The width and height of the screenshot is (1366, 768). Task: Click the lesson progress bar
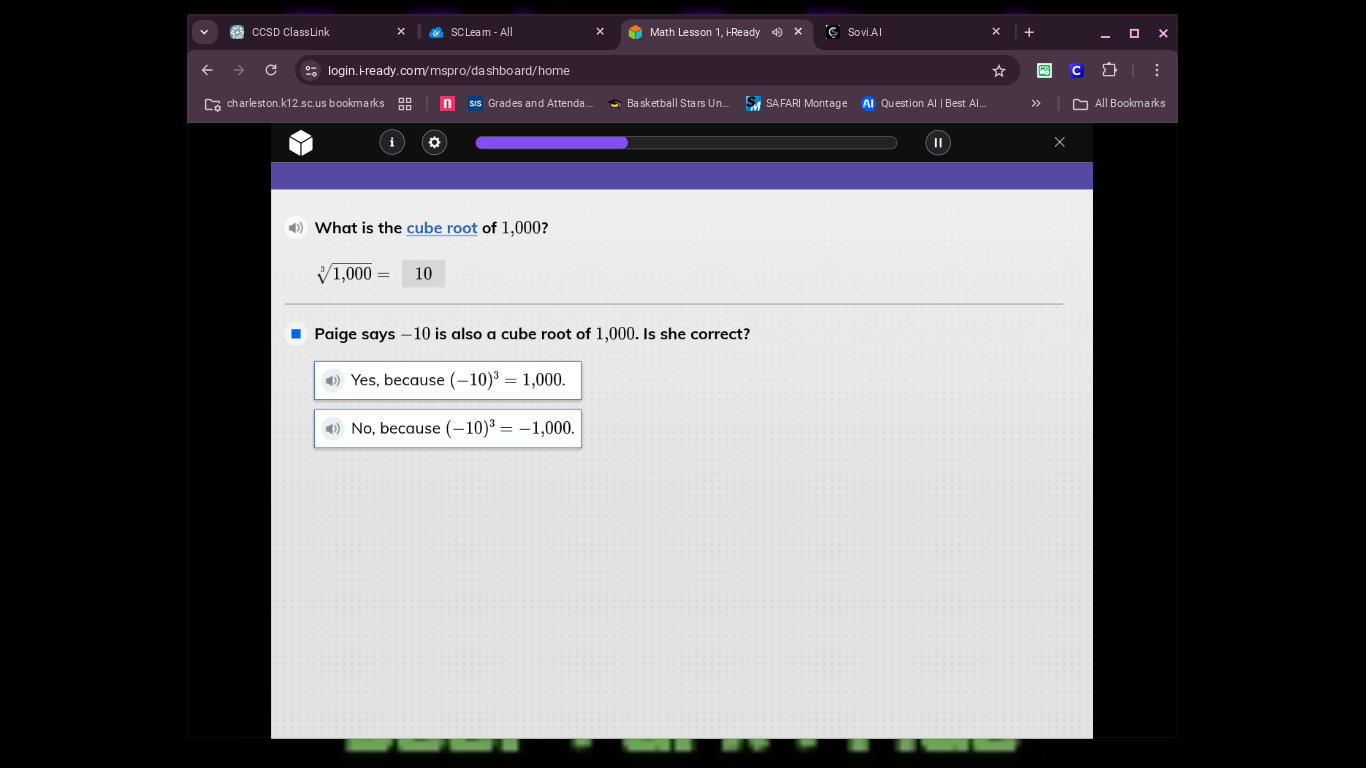click(686, 142)
